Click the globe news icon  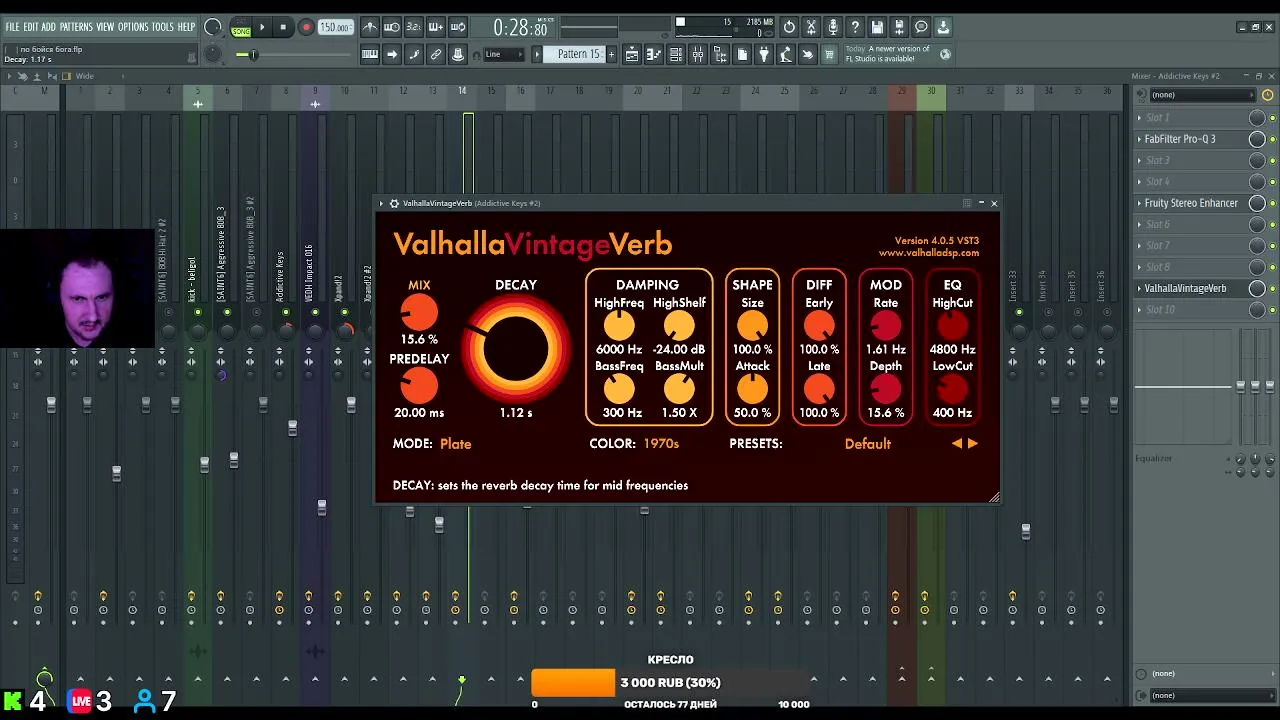pyautogui.click(x=945, y=54)
